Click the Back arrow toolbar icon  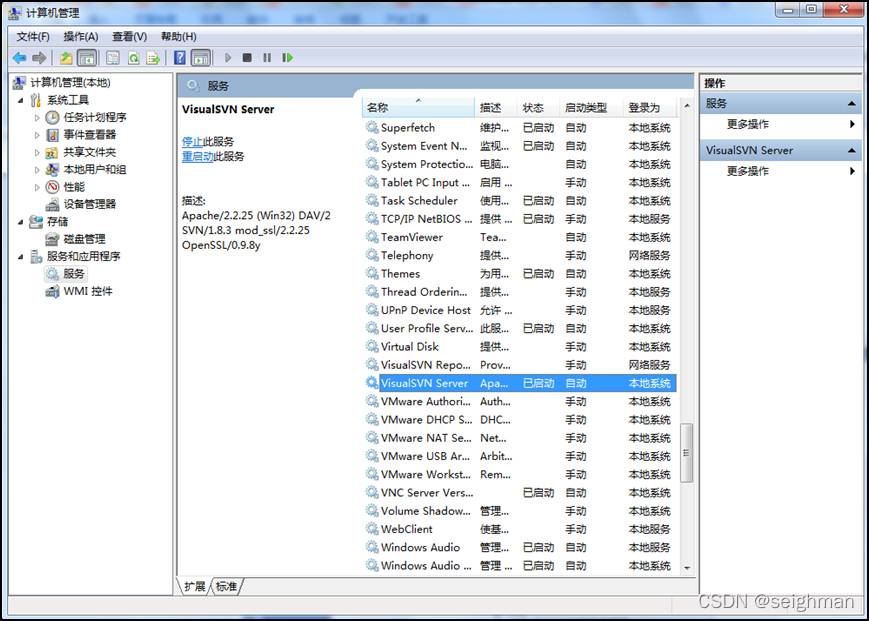tap(19, 58)
